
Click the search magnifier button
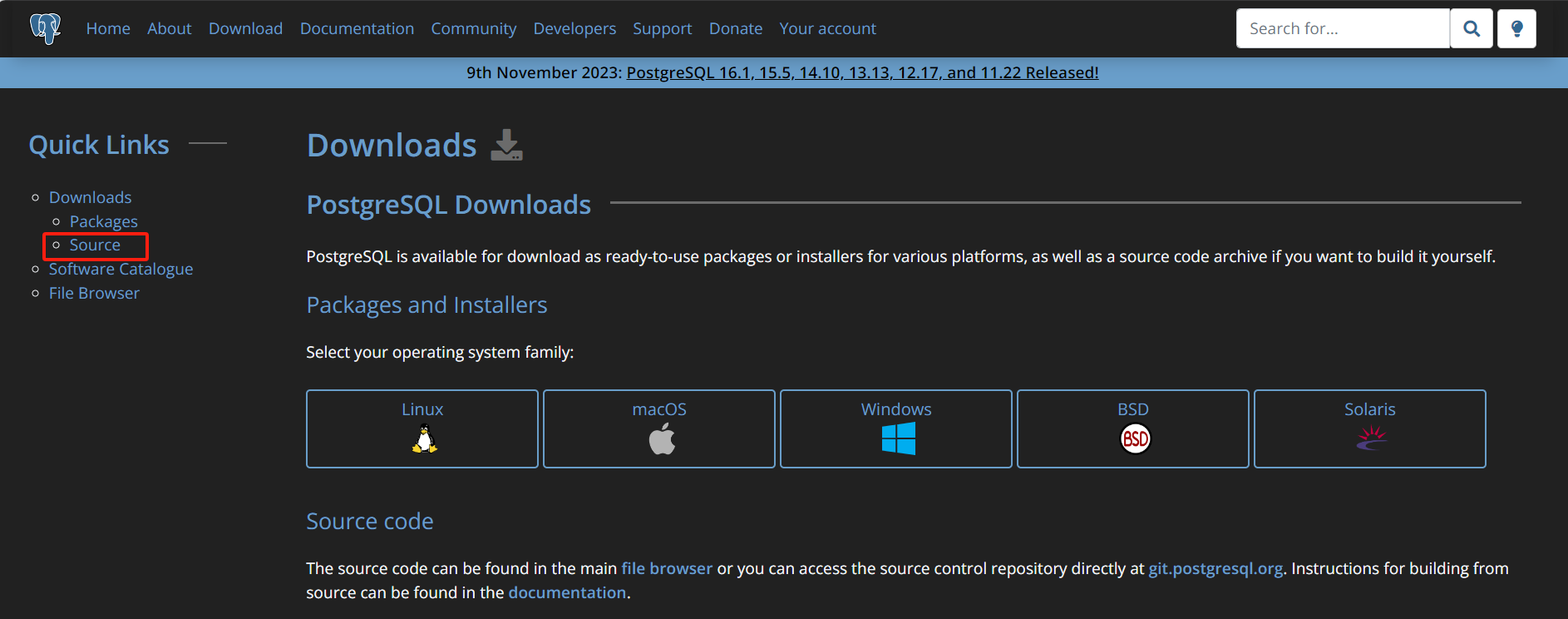pos(1472,28)
